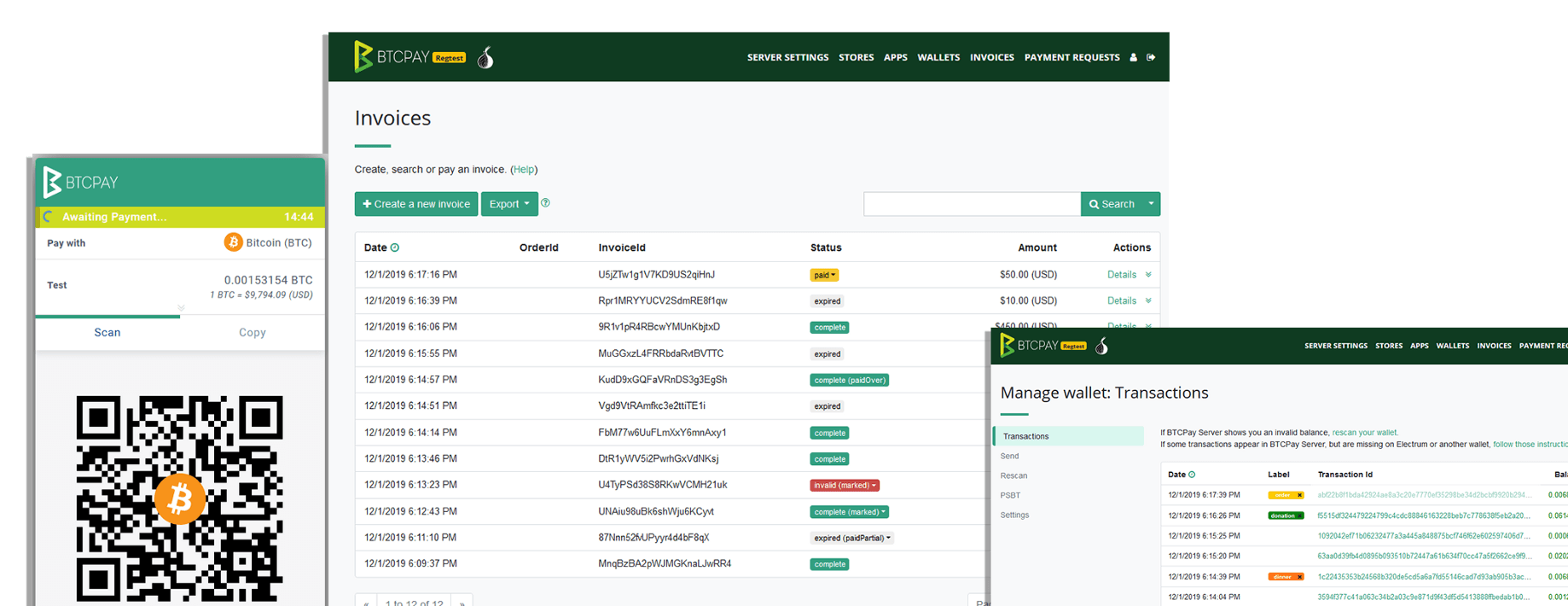The height and width of the screenshot is (606, 1568).
Task: Open Payment Requests in the Invoices navbar
Action: pos(1071,57)
